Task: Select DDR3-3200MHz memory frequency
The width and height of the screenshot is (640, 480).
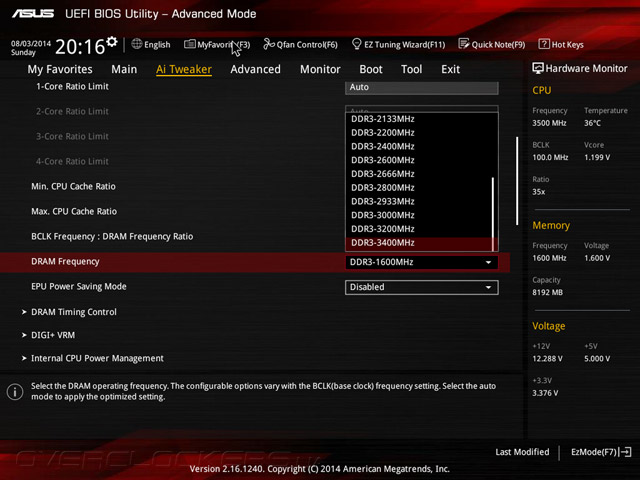Action: [x=419, y=229]
